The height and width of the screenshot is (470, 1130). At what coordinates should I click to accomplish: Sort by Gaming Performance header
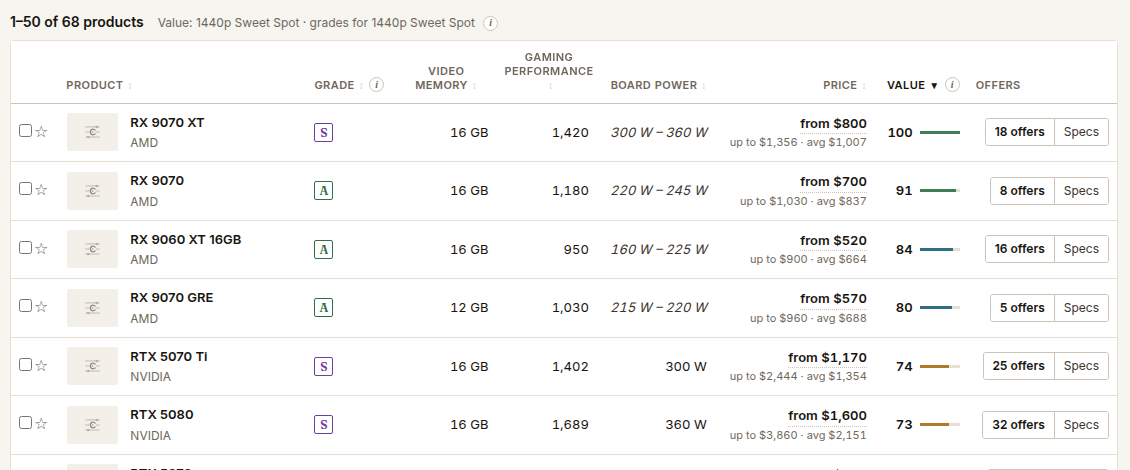548,71
